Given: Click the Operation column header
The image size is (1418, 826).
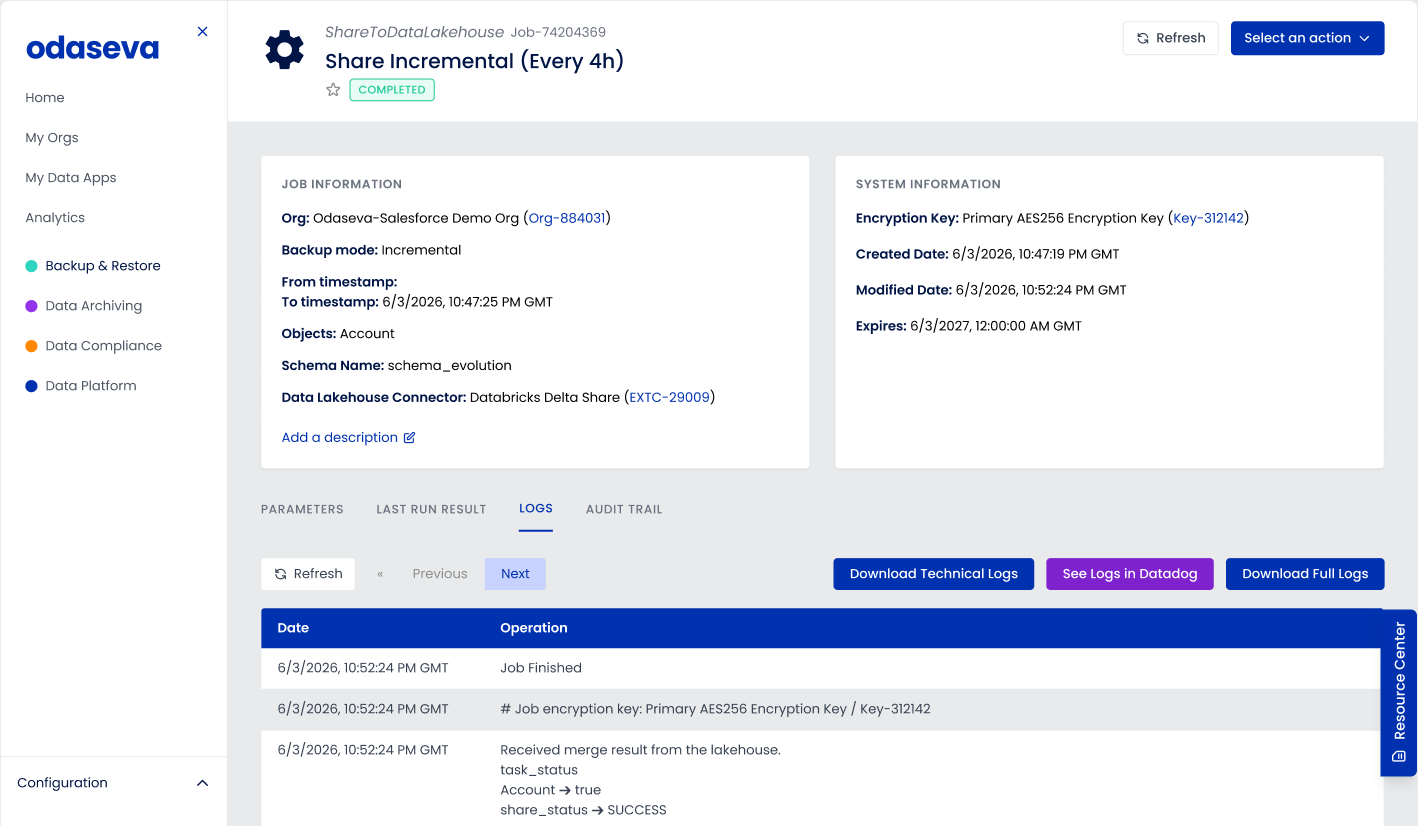Looking at the screenshot, I should pos(534,628).
